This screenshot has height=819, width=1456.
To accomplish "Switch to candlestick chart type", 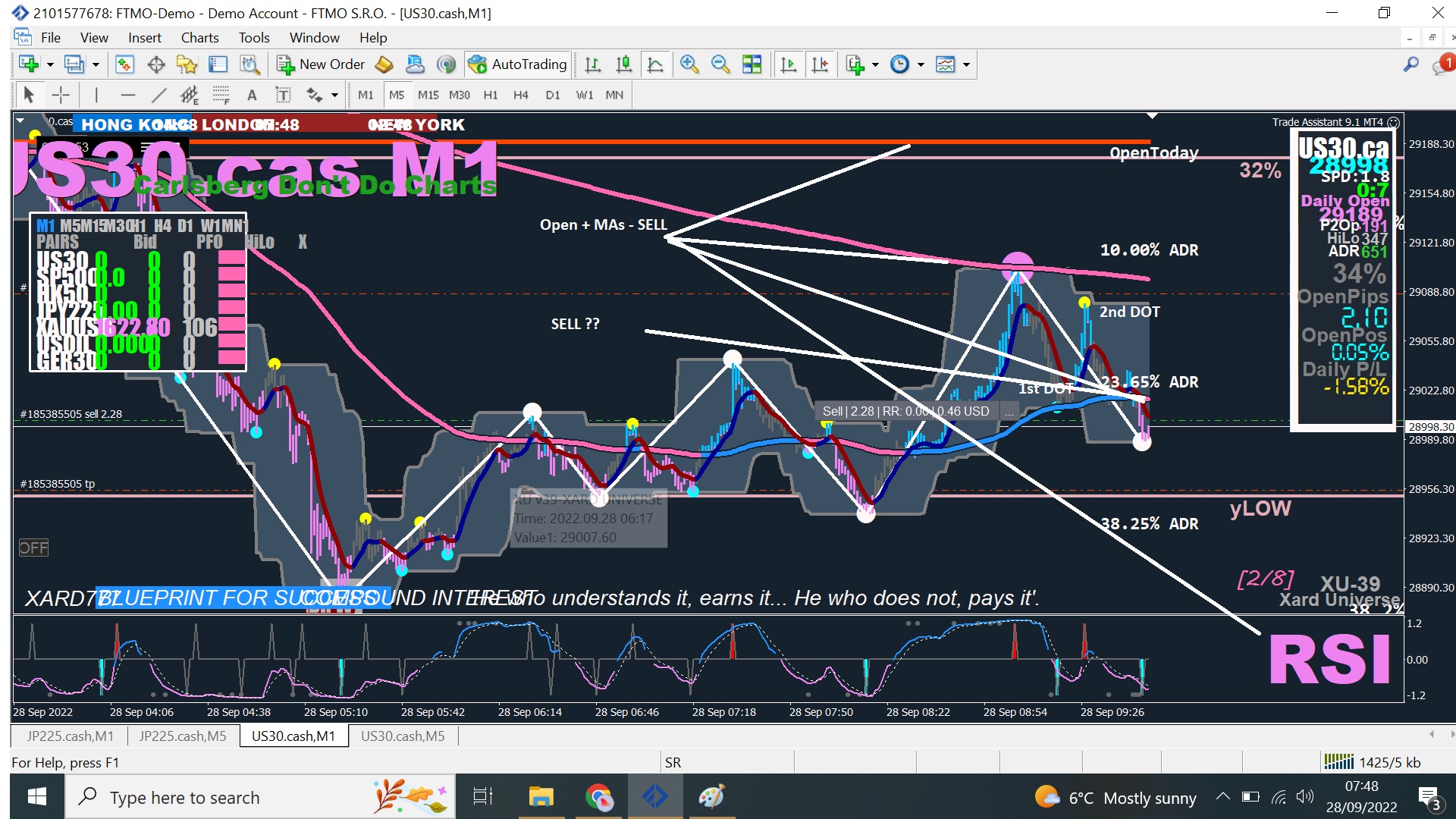I will pyautogui.click(x=623, y=64).
